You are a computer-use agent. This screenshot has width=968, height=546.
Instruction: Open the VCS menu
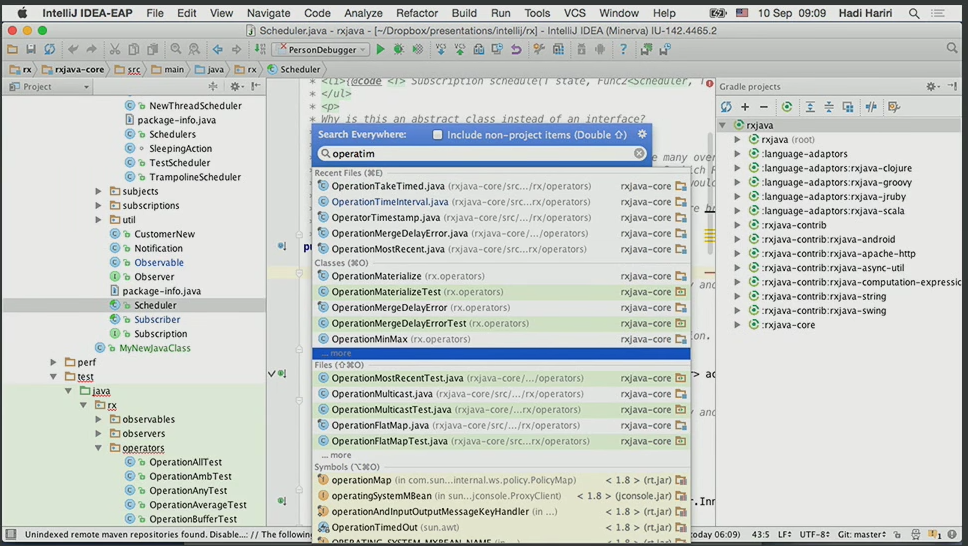tap(574, 13)
